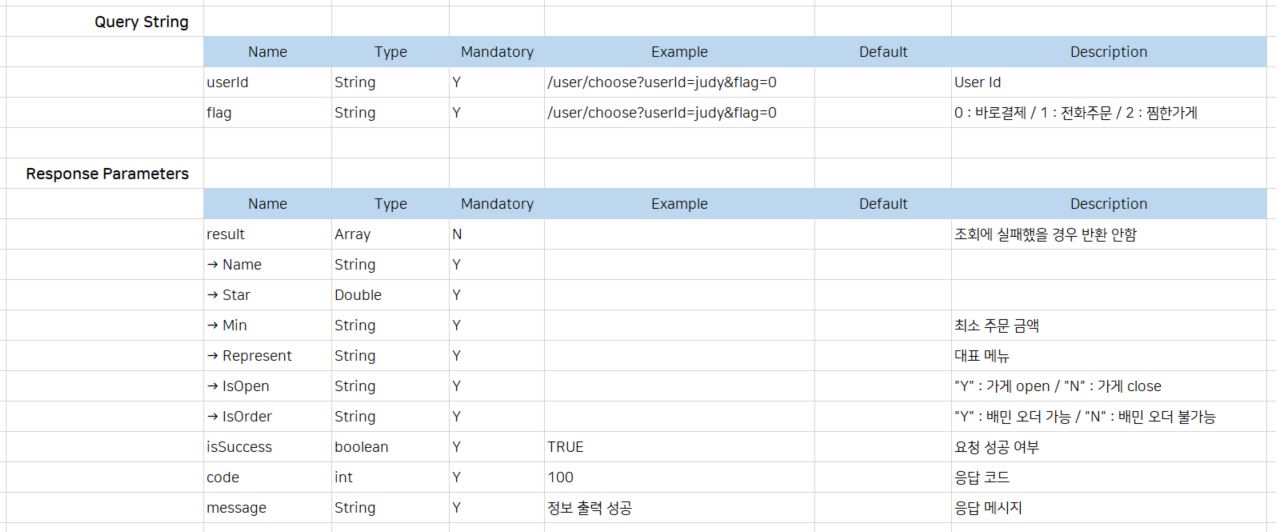Click the "→ Star" parameter cell
Screen dimensions: 1276x532
[228, 295]
